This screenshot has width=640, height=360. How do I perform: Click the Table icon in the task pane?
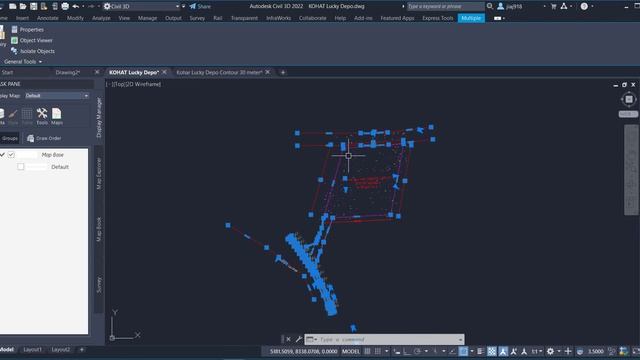pyautogui.click(x=27, y=116)
